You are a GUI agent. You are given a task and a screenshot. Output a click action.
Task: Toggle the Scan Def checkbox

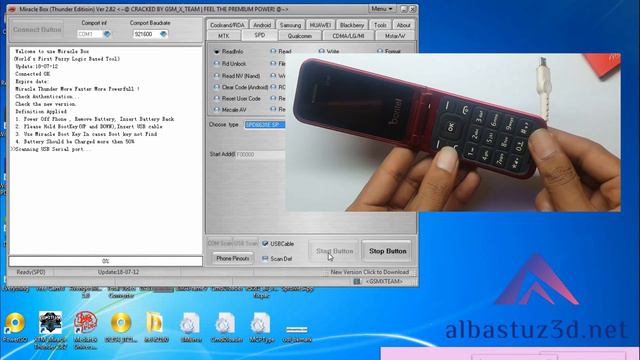coord(265,259)
